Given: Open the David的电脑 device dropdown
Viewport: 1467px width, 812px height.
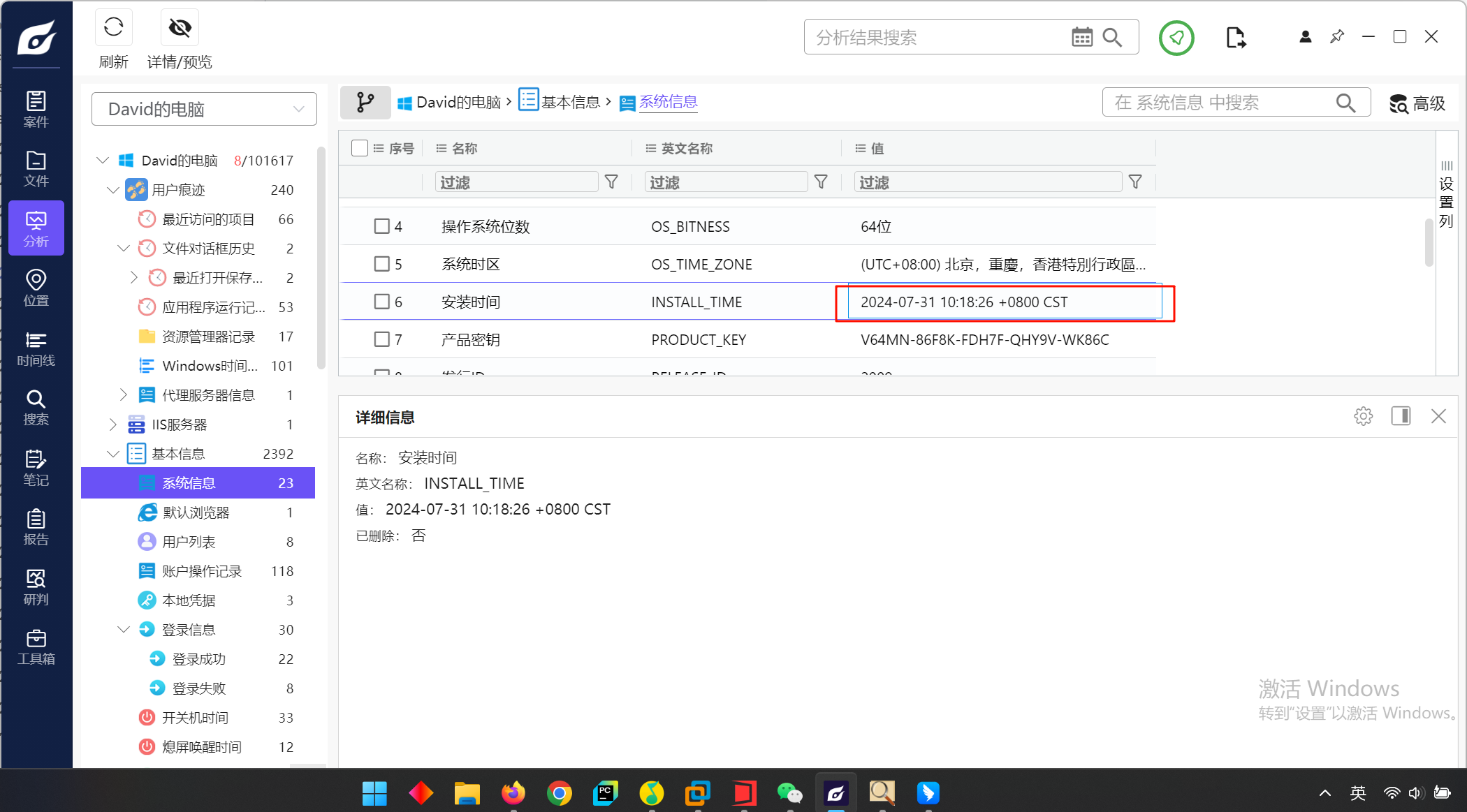Looking at the screenshot, I should point(204,110).
